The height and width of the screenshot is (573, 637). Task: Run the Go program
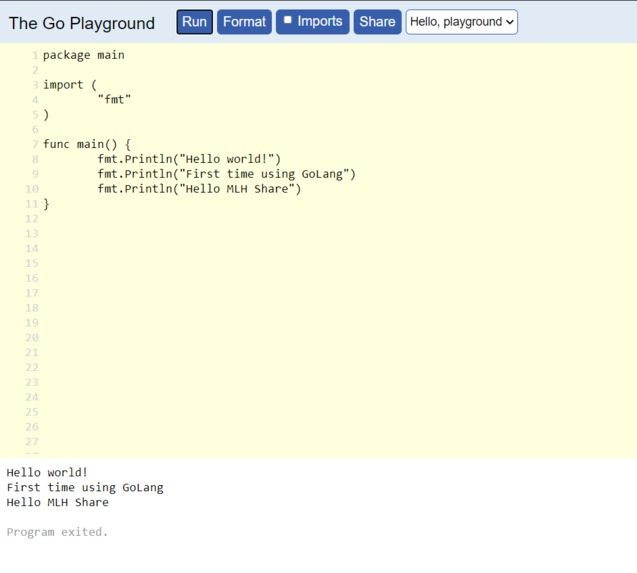tap(194, 22)
